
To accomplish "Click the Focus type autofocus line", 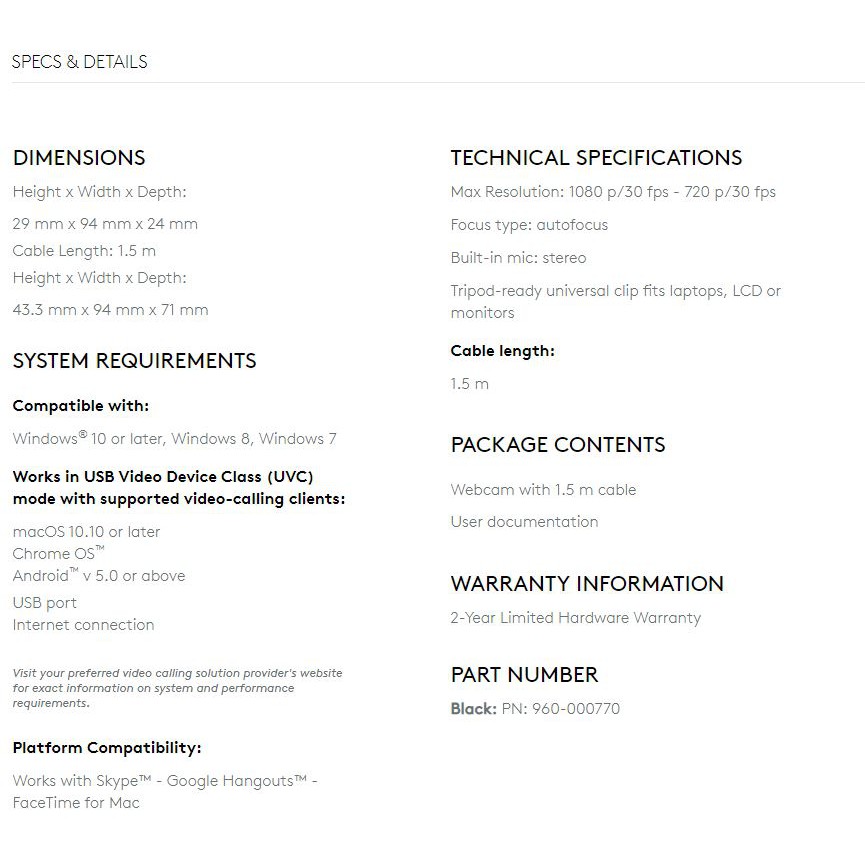I will (528, 225).
